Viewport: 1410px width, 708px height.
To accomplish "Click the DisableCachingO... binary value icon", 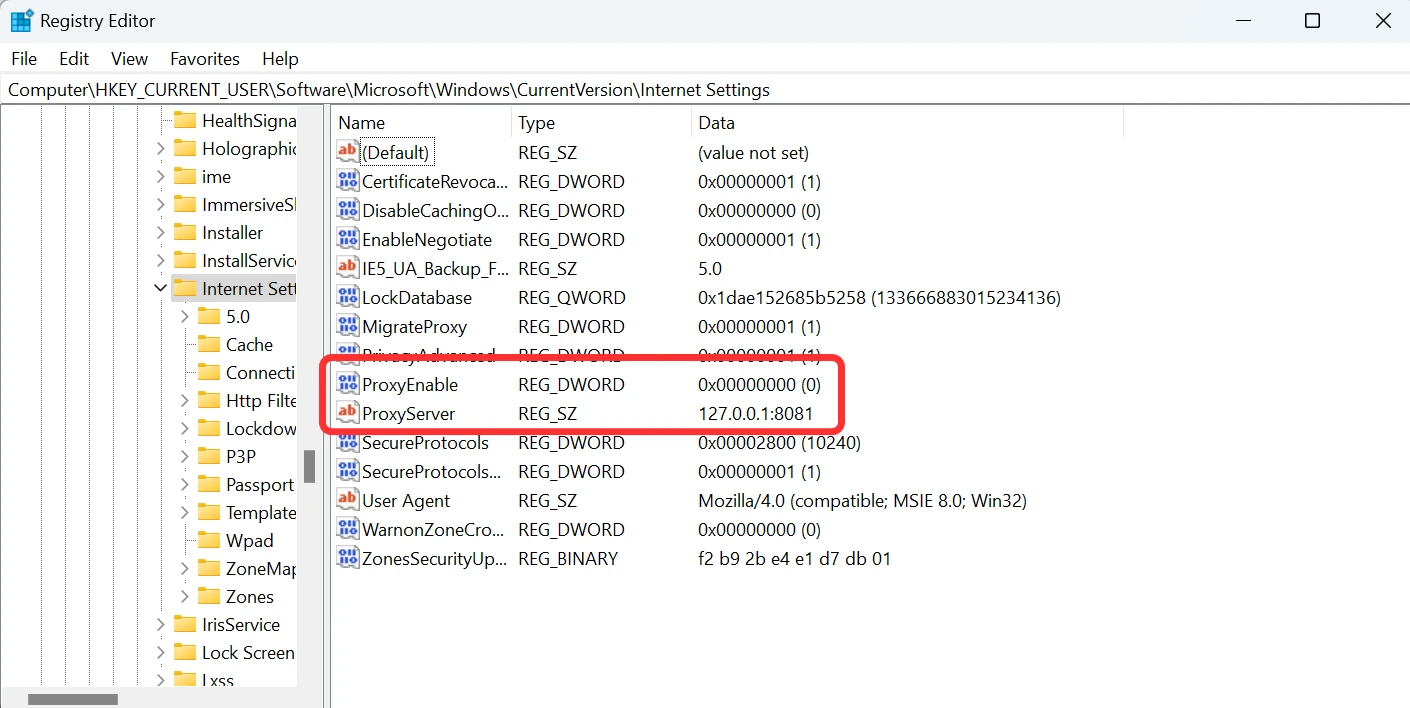I will click(x=347, y=211).
